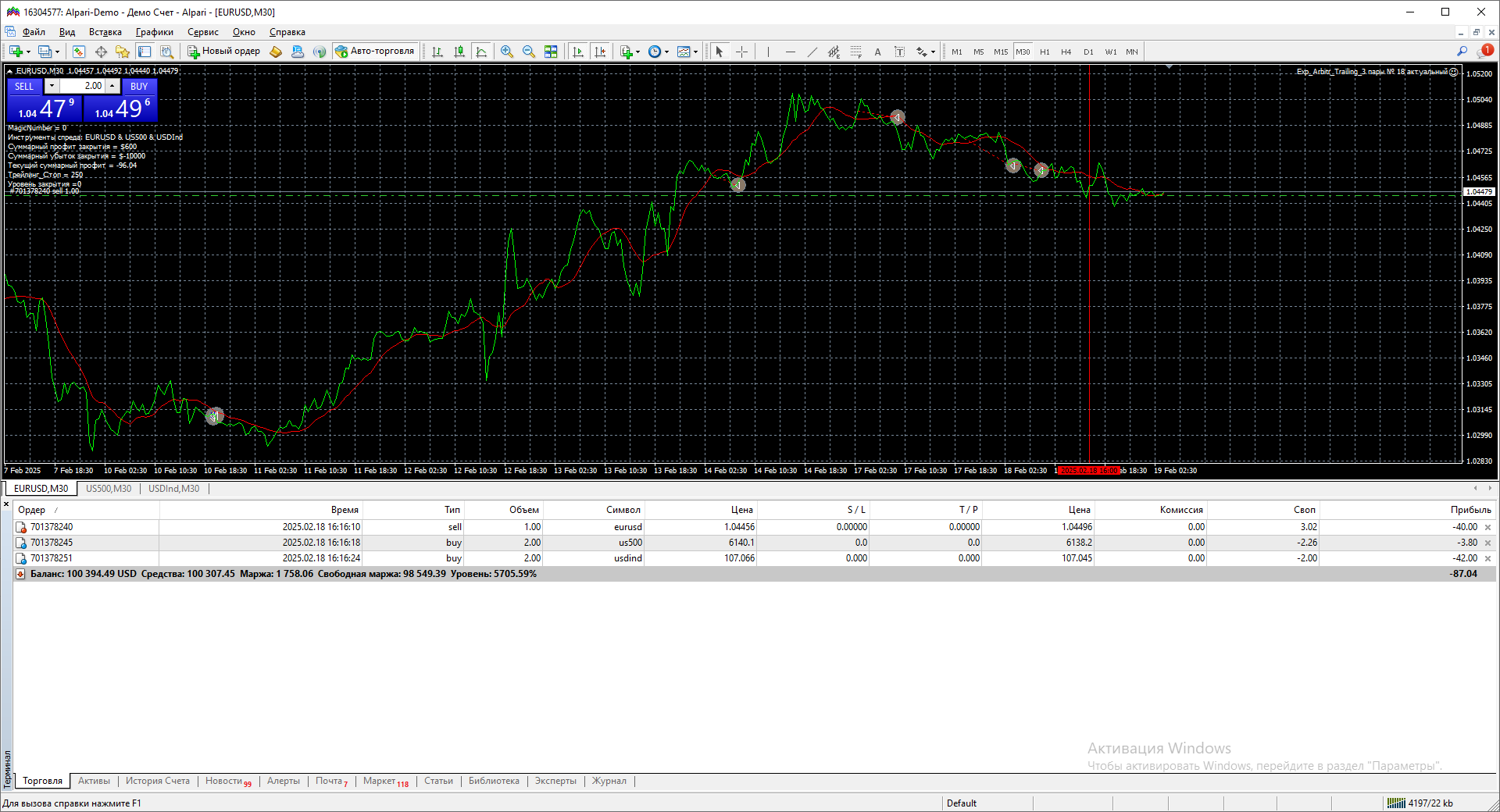The width and height of the screenshot is (1500, 812).
Task: Switch timeframe to H1
Action: tap(1045, 52)
